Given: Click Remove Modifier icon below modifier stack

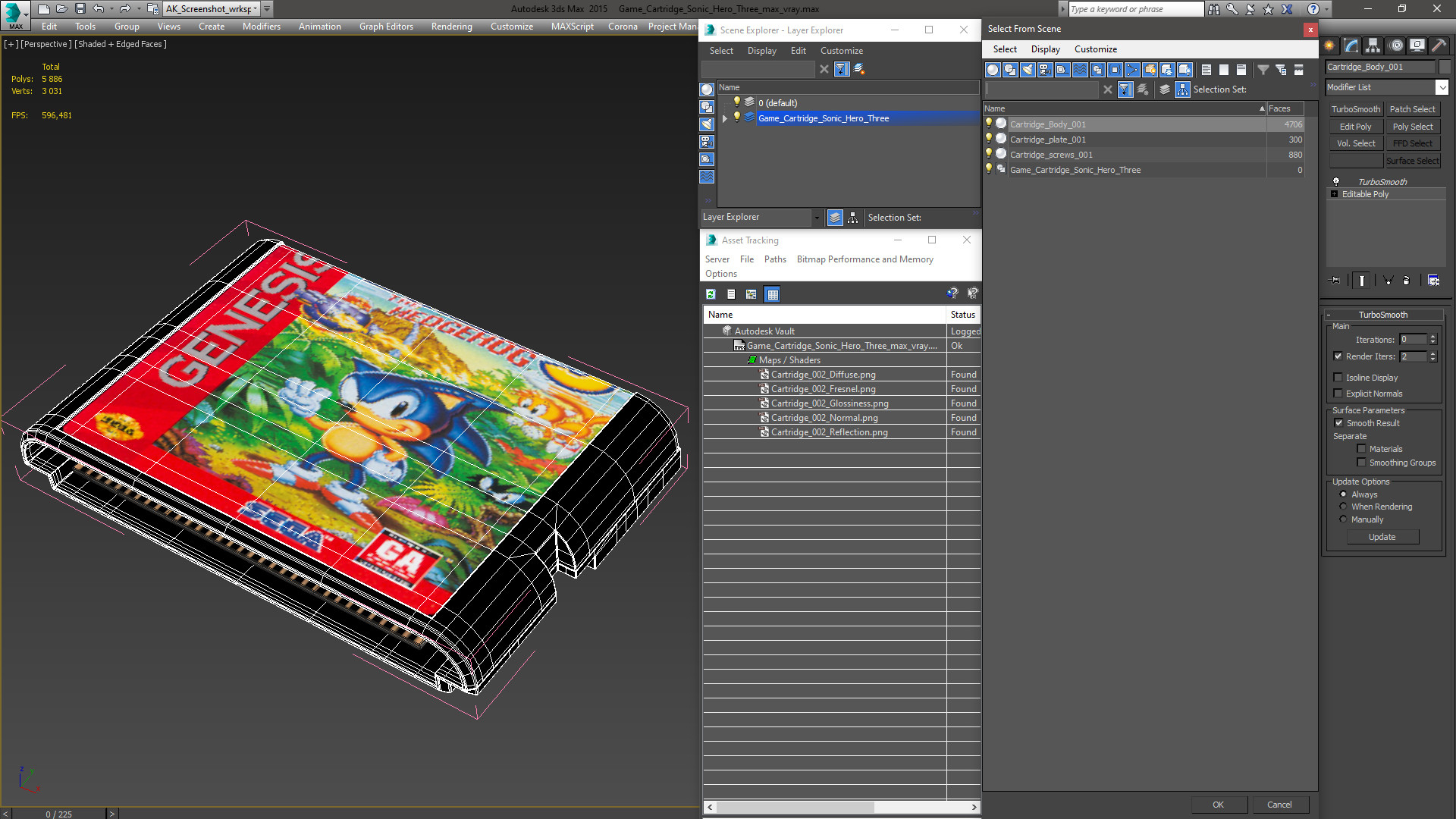Looking at the screenshot, I should [1407, 281].
